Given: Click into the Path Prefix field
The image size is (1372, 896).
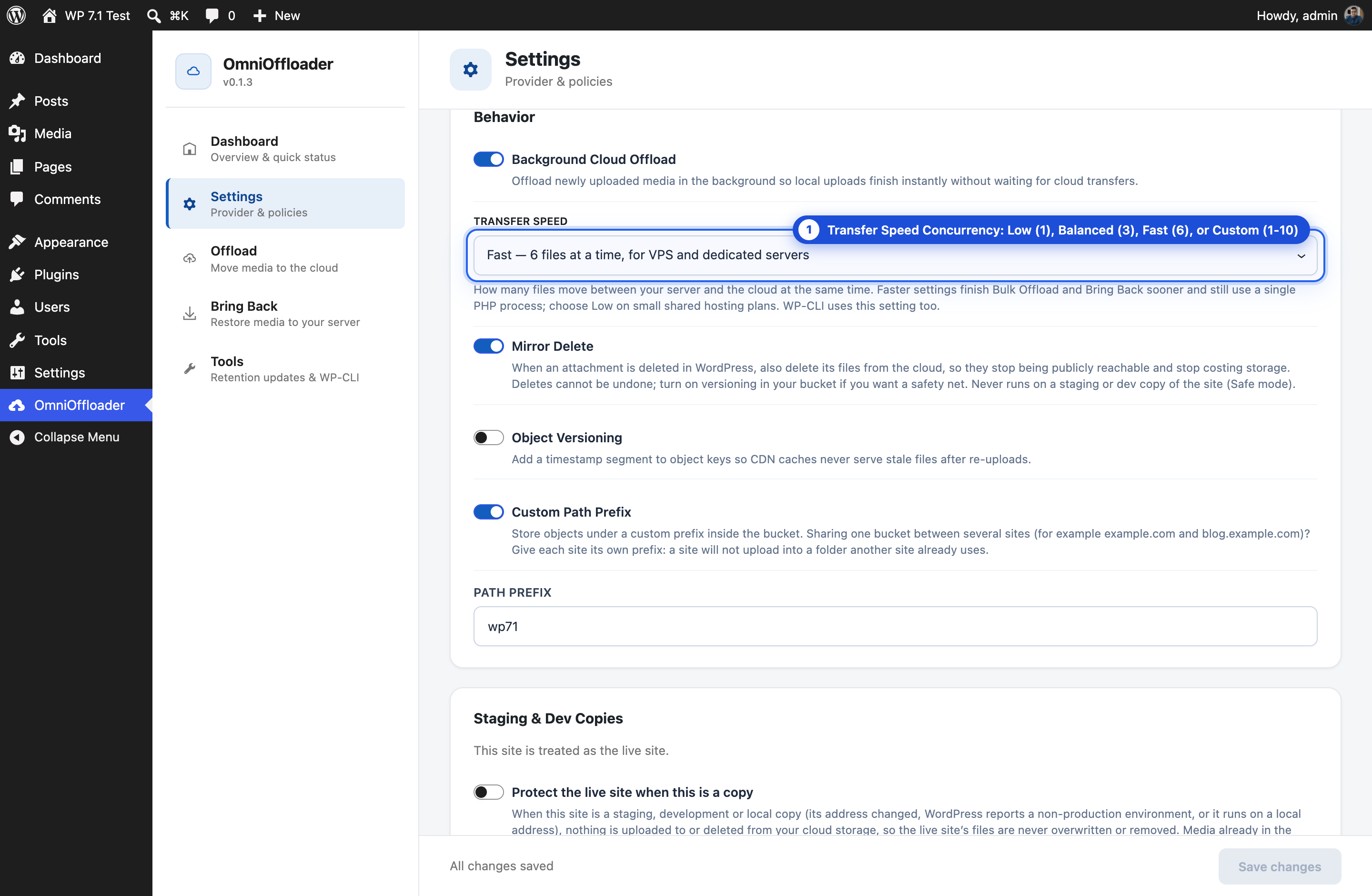Looking at the screenshot, I should (x=895, y=626).
